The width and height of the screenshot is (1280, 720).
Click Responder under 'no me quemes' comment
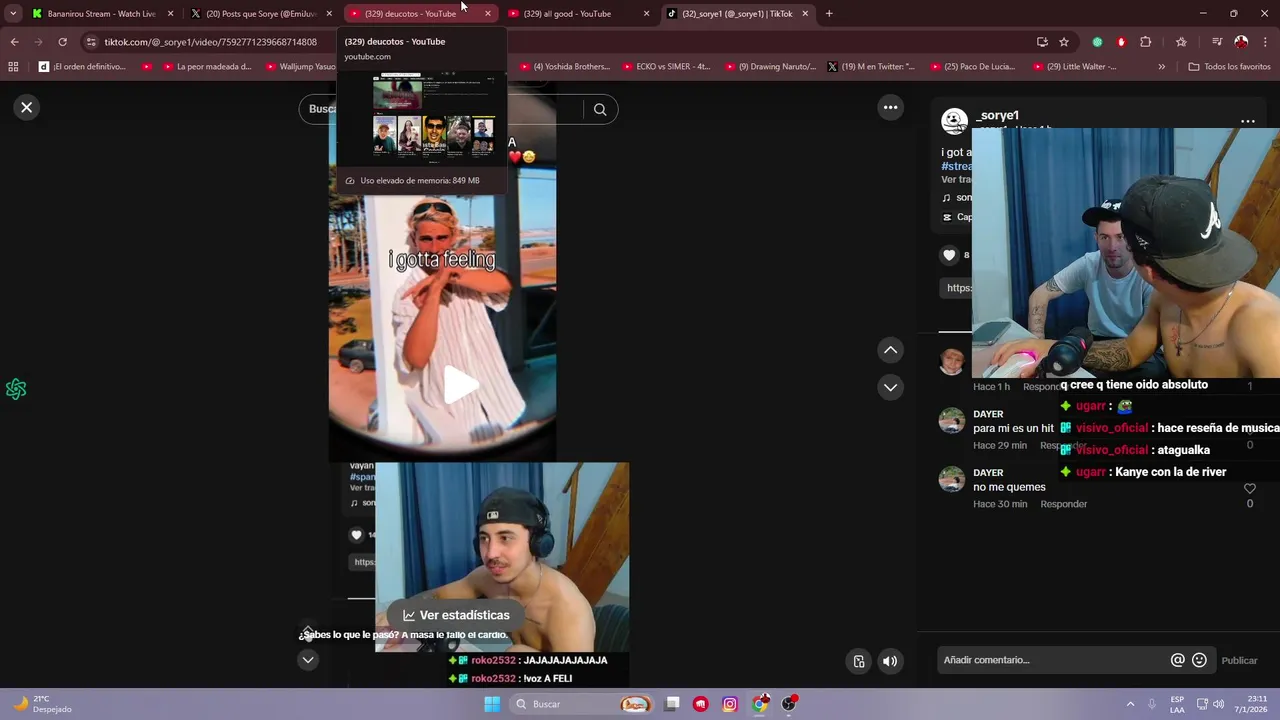(1063, 504)
